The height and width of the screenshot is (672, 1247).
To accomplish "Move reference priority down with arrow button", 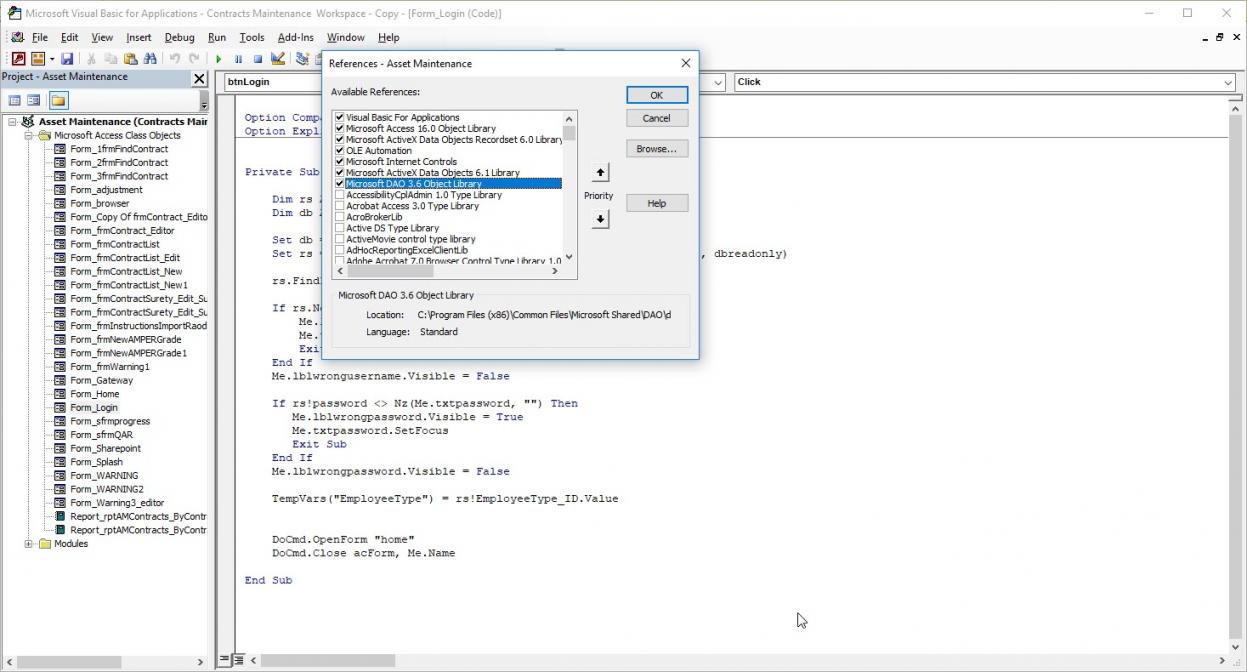I will coord(600,219).
